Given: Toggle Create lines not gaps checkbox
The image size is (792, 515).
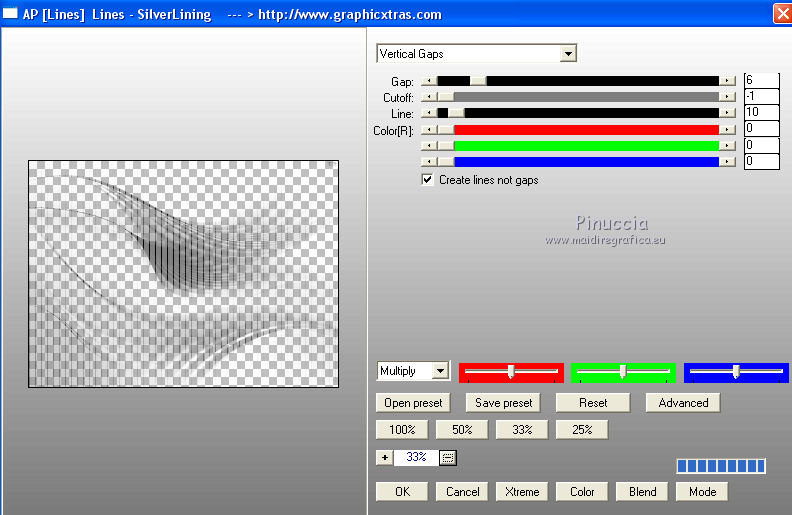Looking at the screenshot, I should point(427,180).
